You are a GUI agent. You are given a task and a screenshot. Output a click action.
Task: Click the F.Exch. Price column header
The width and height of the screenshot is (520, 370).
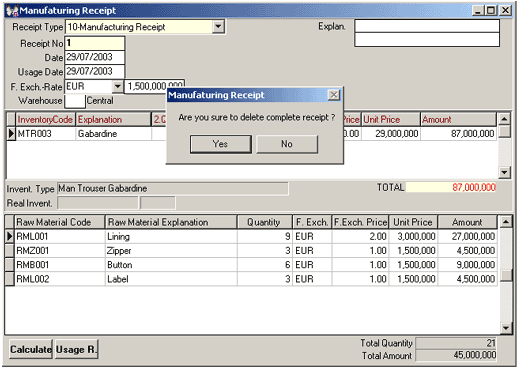tap(360, 222)
